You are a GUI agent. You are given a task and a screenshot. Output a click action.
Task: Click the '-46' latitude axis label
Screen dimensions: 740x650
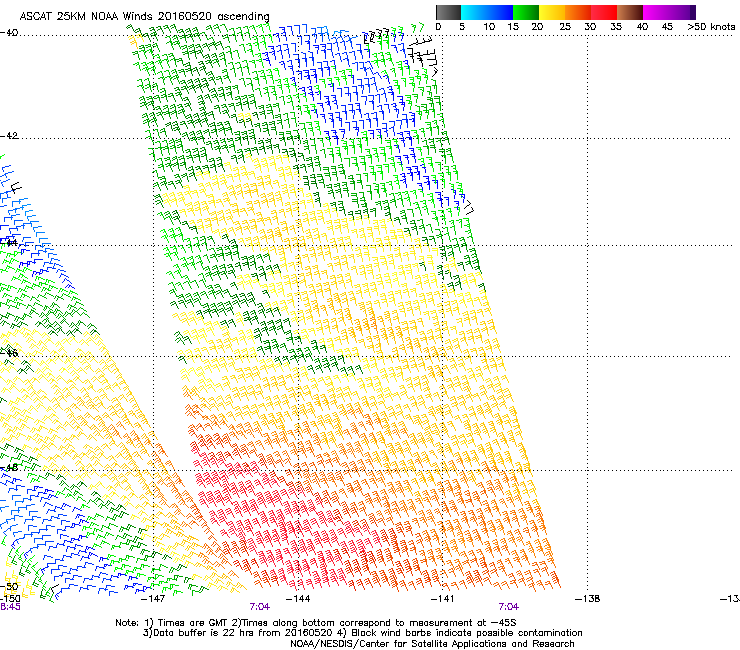9,353
